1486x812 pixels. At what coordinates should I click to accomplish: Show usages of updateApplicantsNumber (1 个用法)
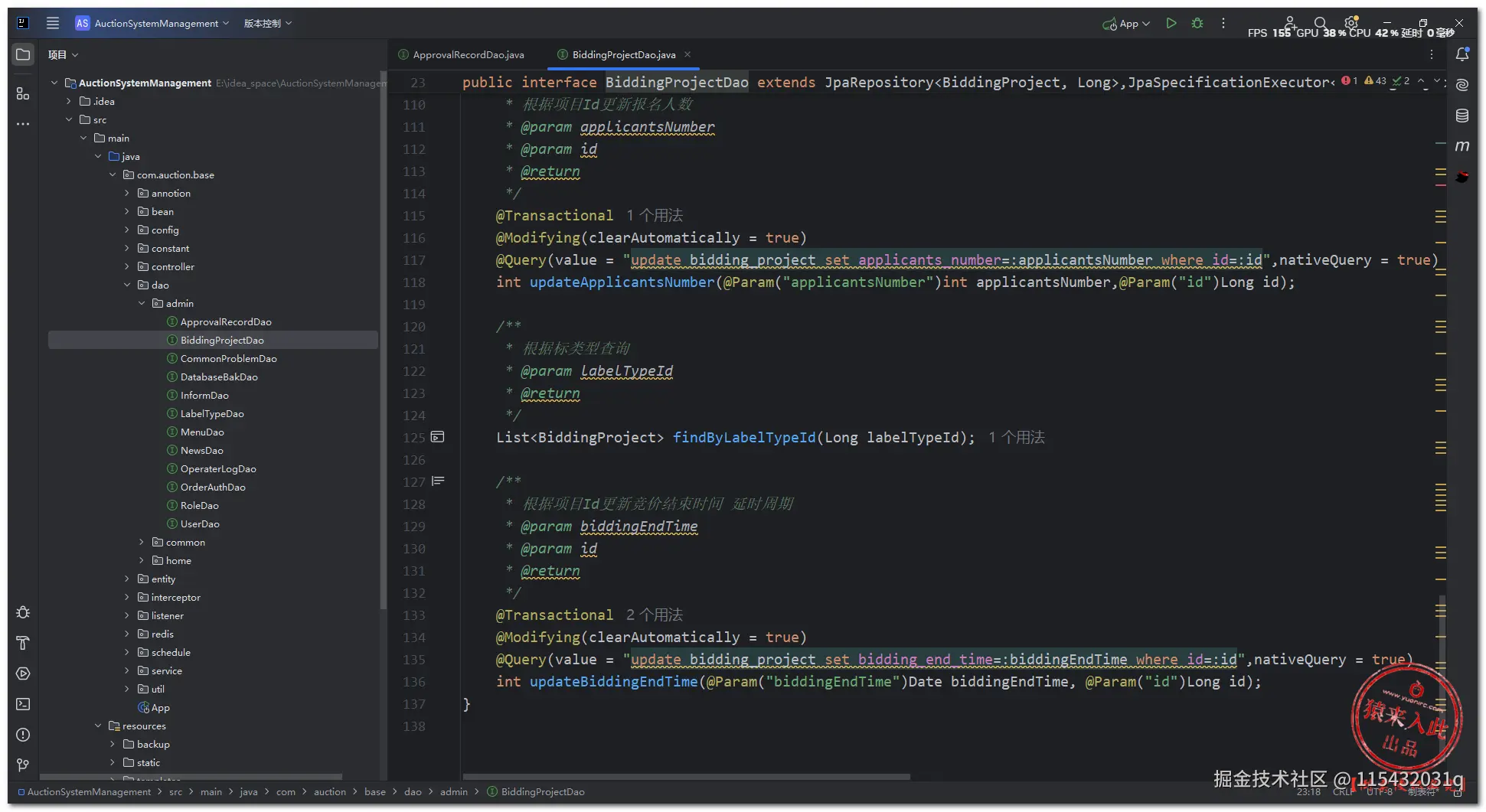655,216
